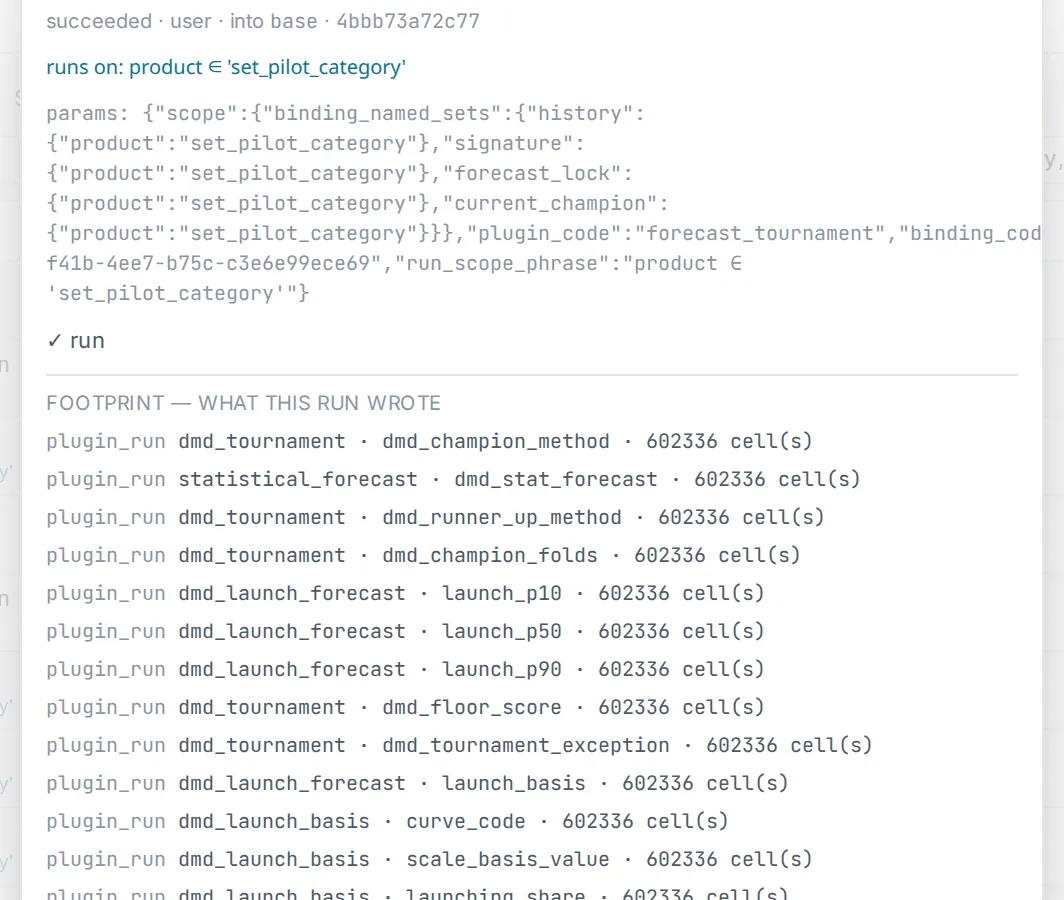Select the launch_p10 footprint row

(406, 593)
